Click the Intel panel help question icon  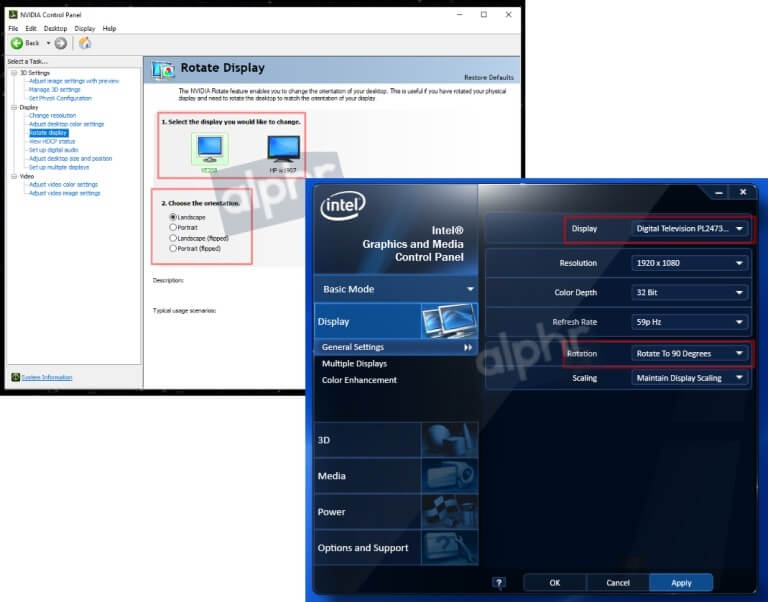499,582
